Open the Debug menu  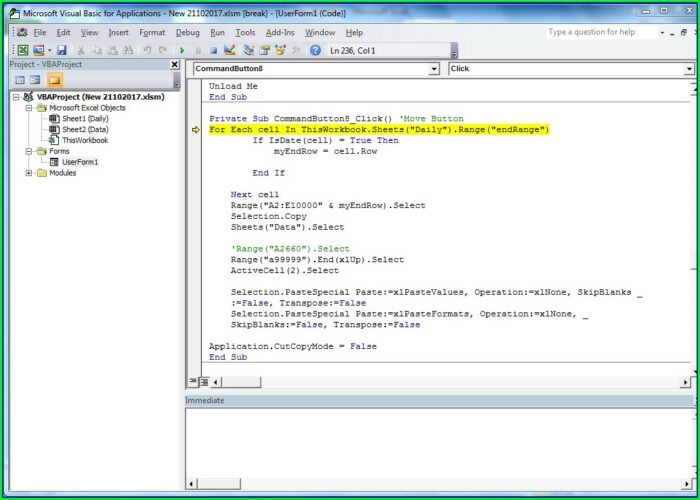tap(188, 33)
